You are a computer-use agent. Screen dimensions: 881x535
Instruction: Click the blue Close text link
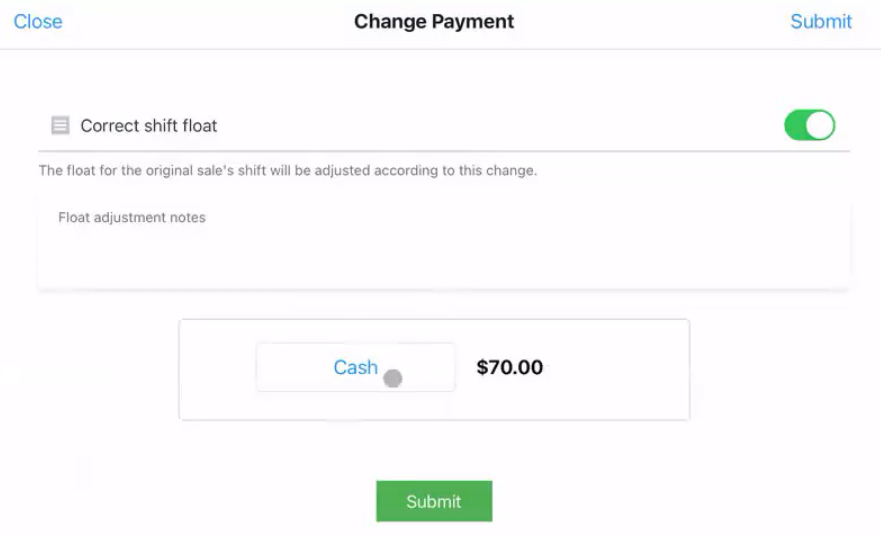tap(38, 22)
